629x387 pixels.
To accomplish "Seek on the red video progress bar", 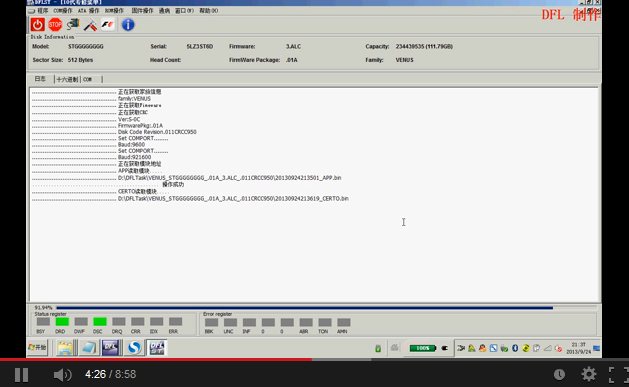I will 156,359.
